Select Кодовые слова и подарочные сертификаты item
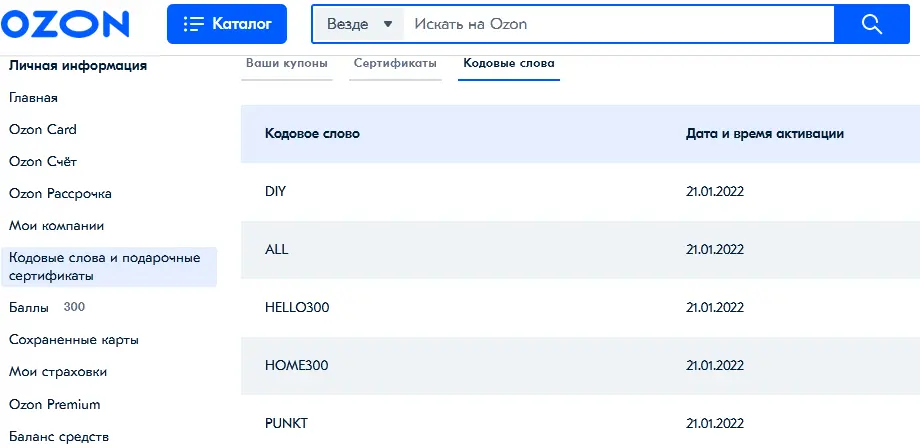 click(x=109, y=267)
